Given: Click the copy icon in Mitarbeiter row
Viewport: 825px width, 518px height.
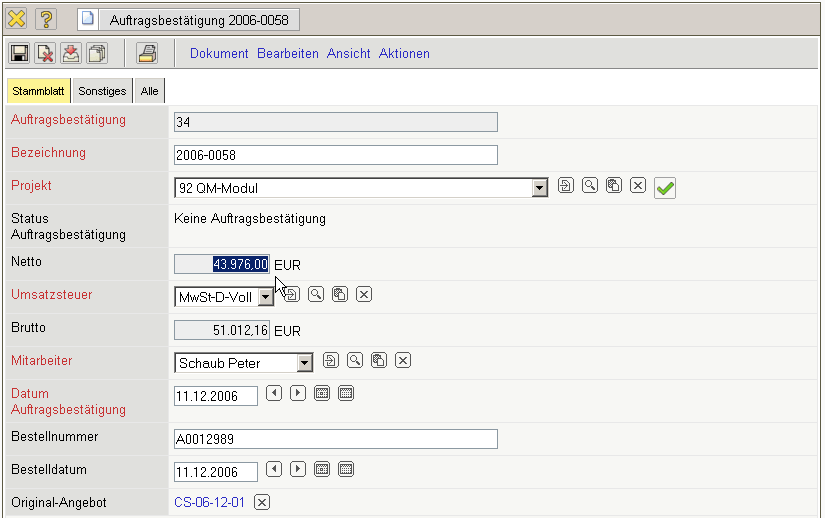Looking at the screenshot, I should point(379,360).
